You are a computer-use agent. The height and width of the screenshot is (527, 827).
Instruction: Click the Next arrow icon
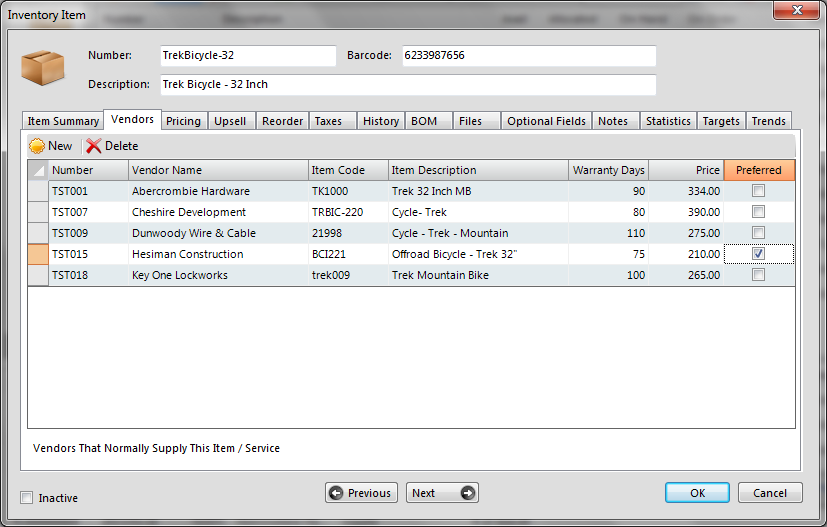467,493
